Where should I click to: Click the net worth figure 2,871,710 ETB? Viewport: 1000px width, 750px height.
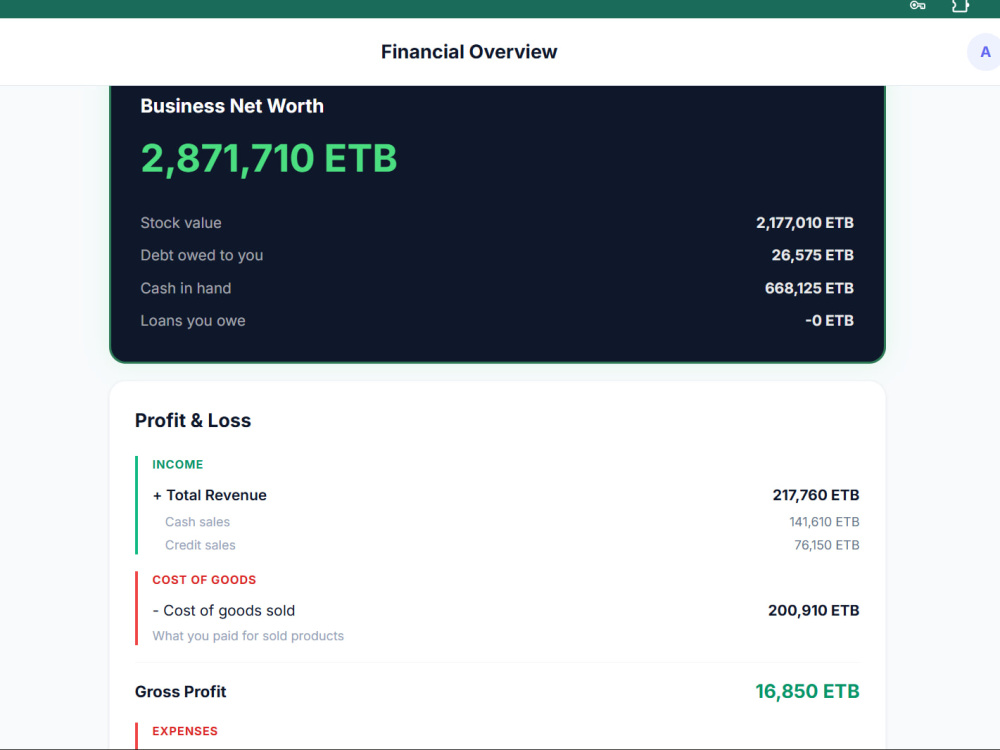pos(268,158)
